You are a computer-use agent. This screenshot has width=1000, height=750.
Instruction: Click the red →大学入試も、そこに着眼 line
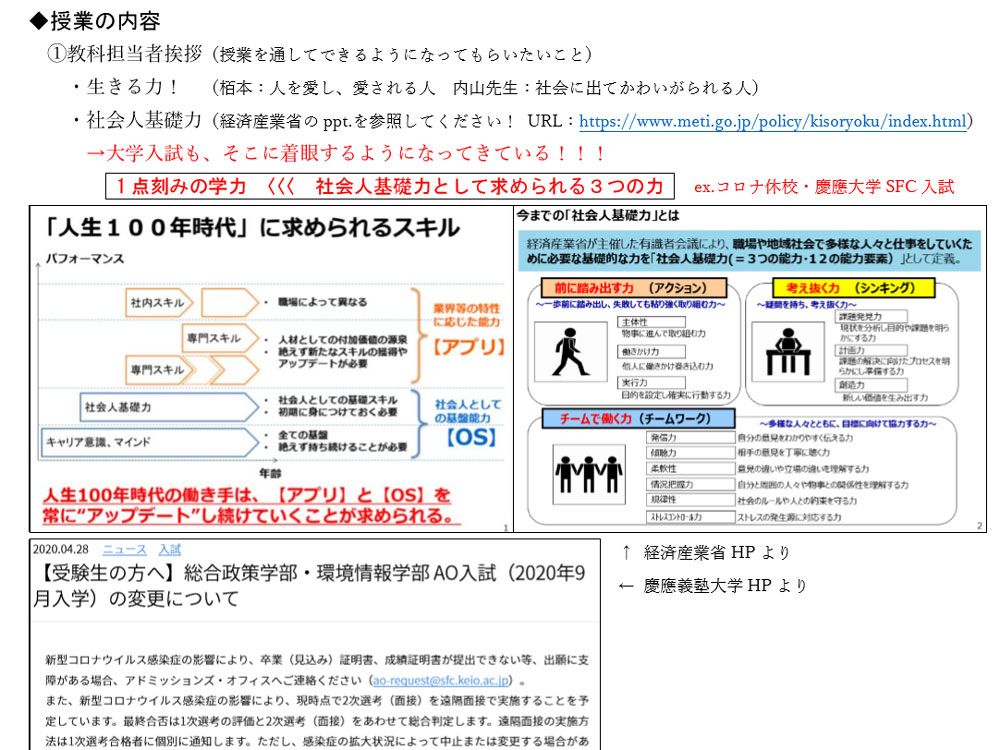click(346, 153)
